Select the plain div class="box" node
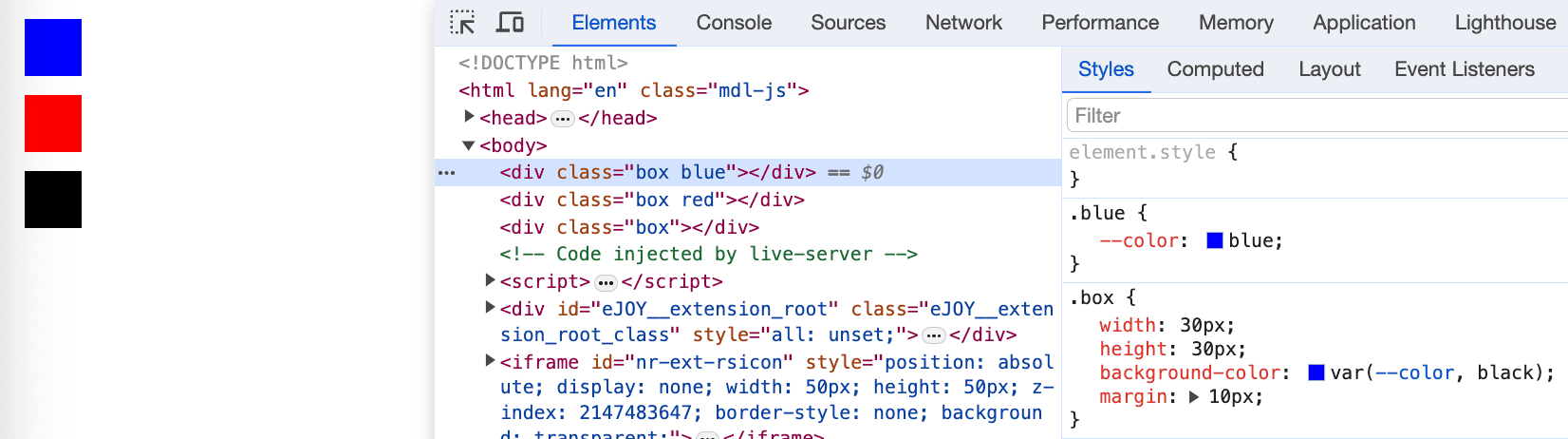 629,227
